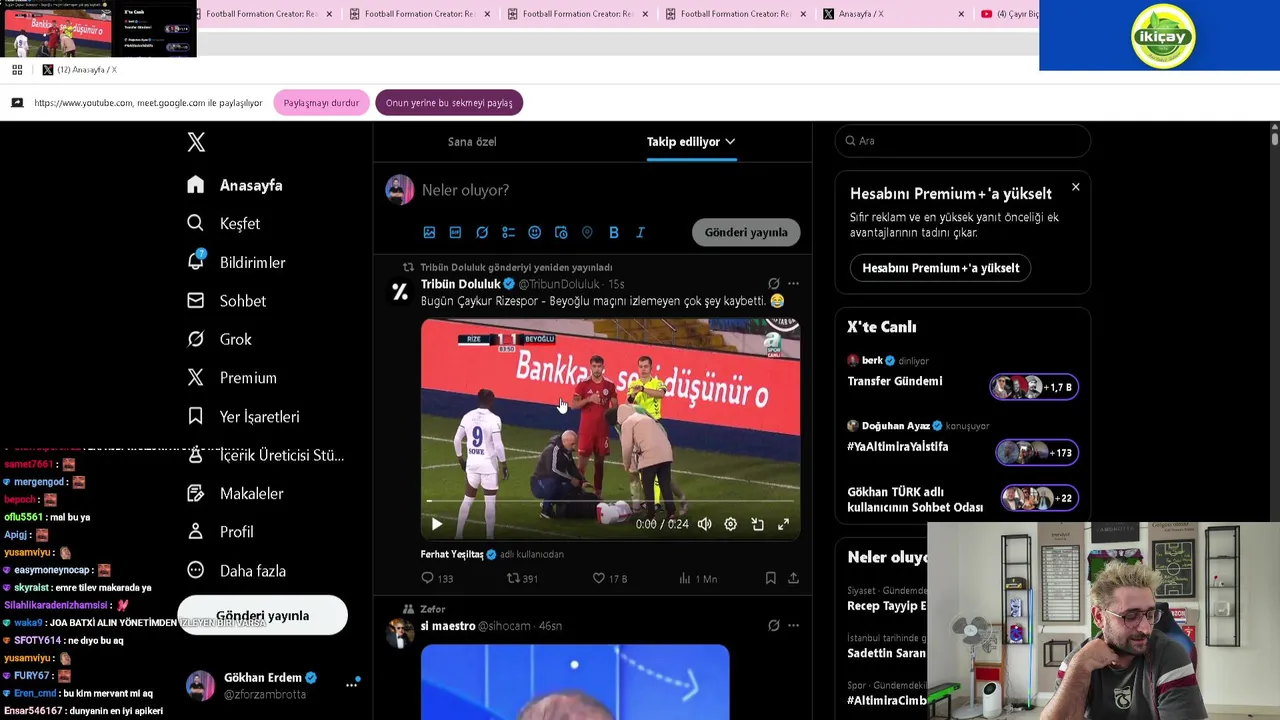This screenshot has width=1280, height=720.
Task: Mute the video with volume icon
Action: [x=705, y=524]
